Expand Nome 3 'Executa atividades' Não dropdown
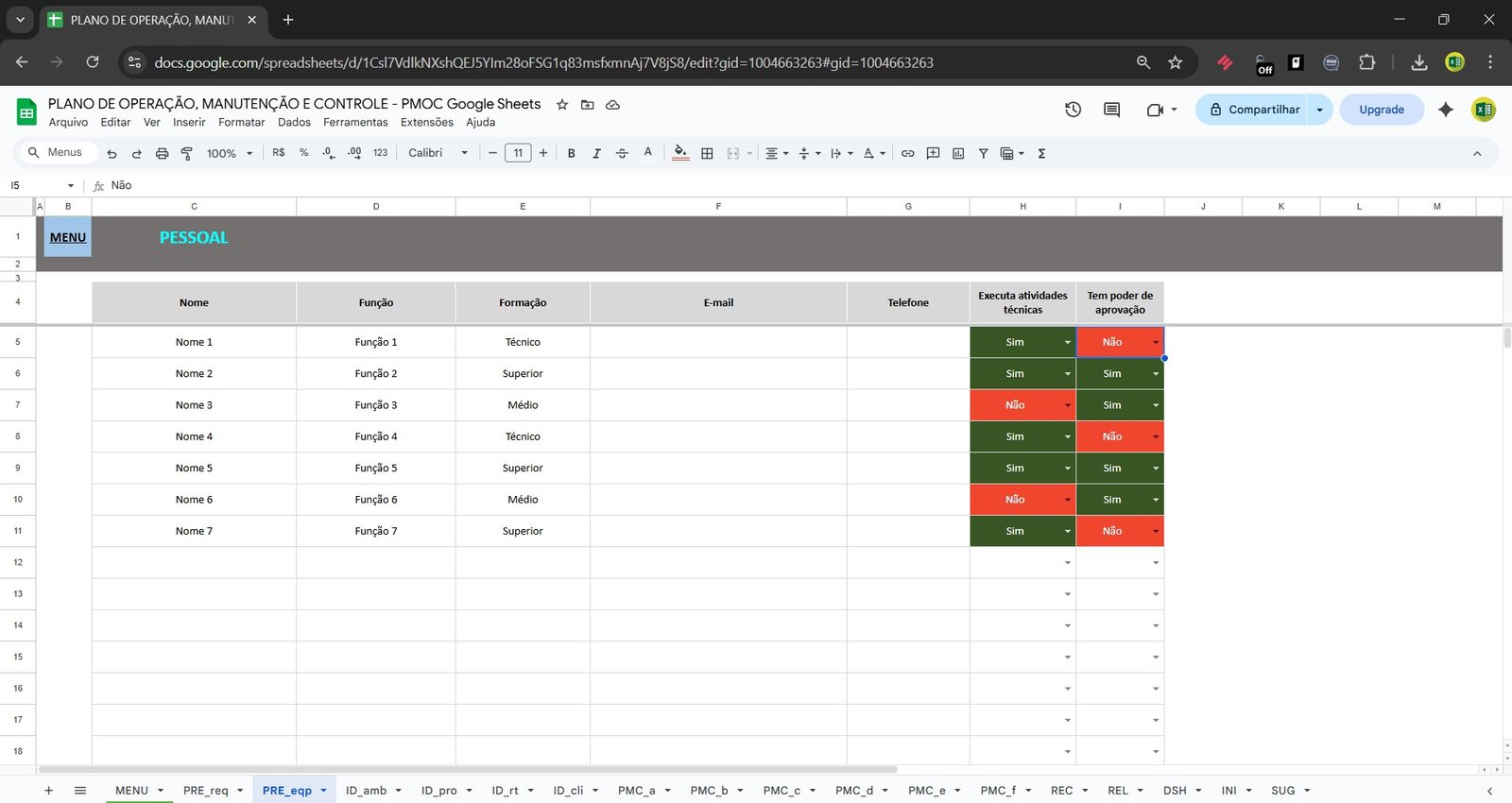This screenshot has width=1512, height=803. tap(1067, 405)
